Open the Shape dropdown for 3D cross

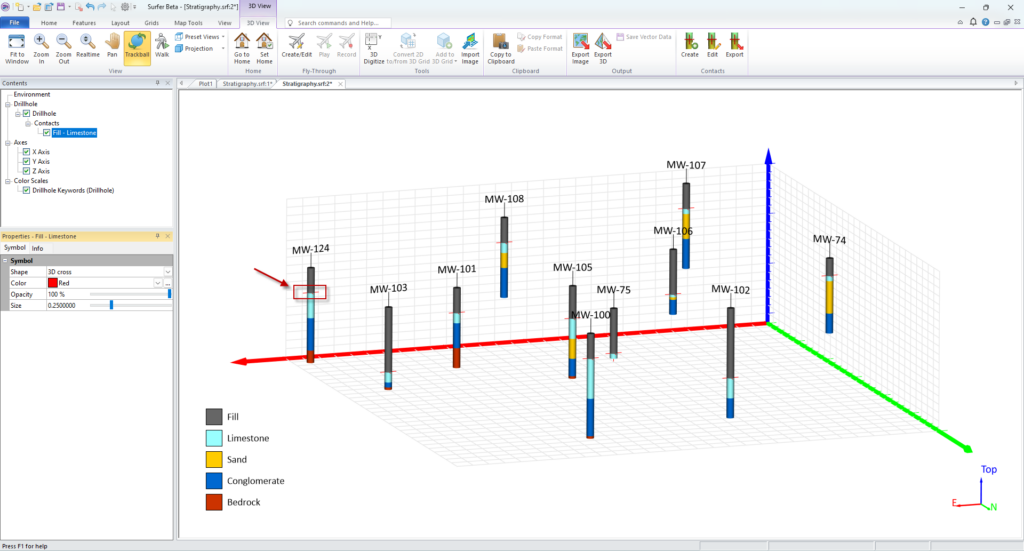(168, 272)
